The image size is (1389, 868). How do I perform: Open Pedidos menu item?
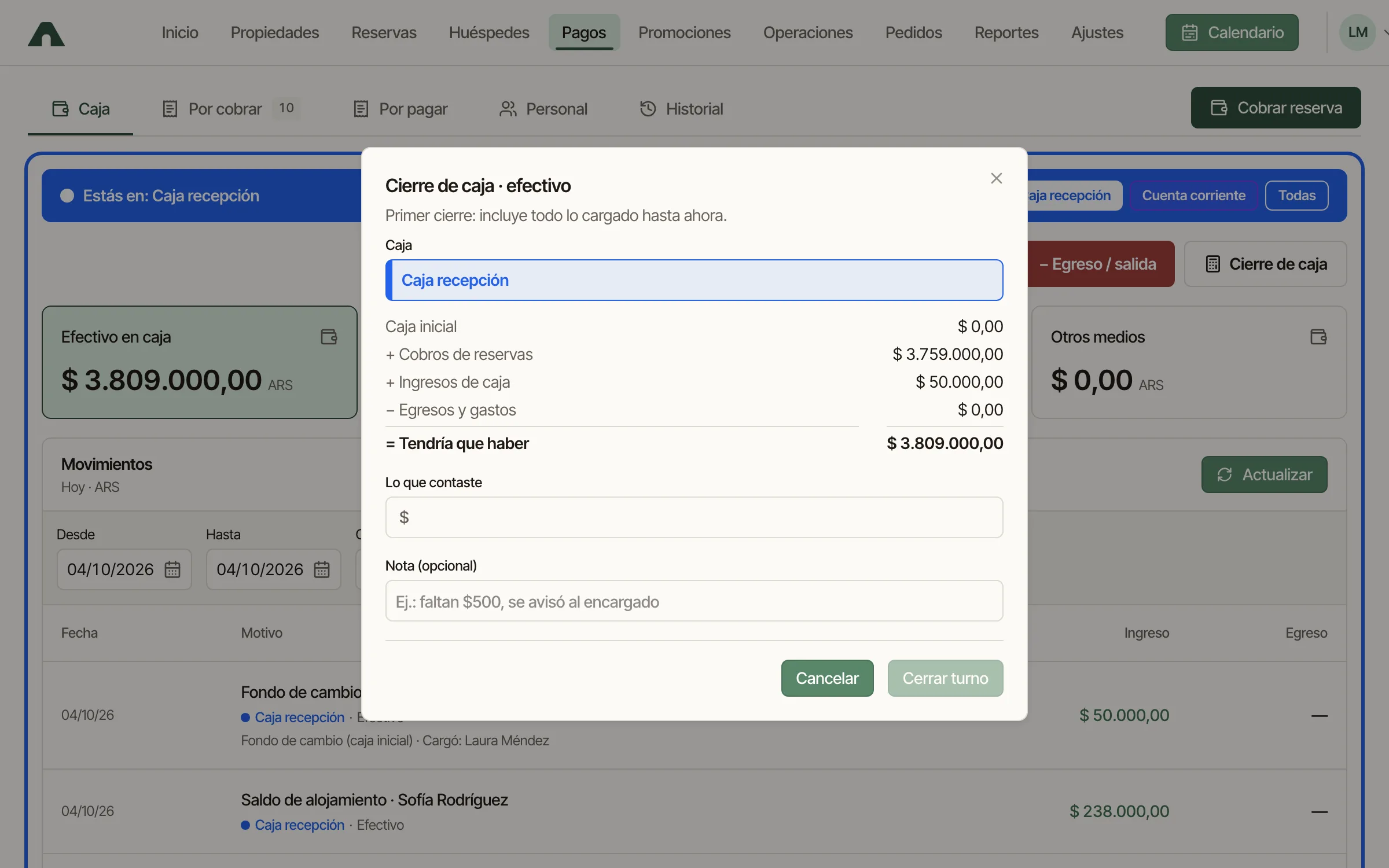point(913,32)
